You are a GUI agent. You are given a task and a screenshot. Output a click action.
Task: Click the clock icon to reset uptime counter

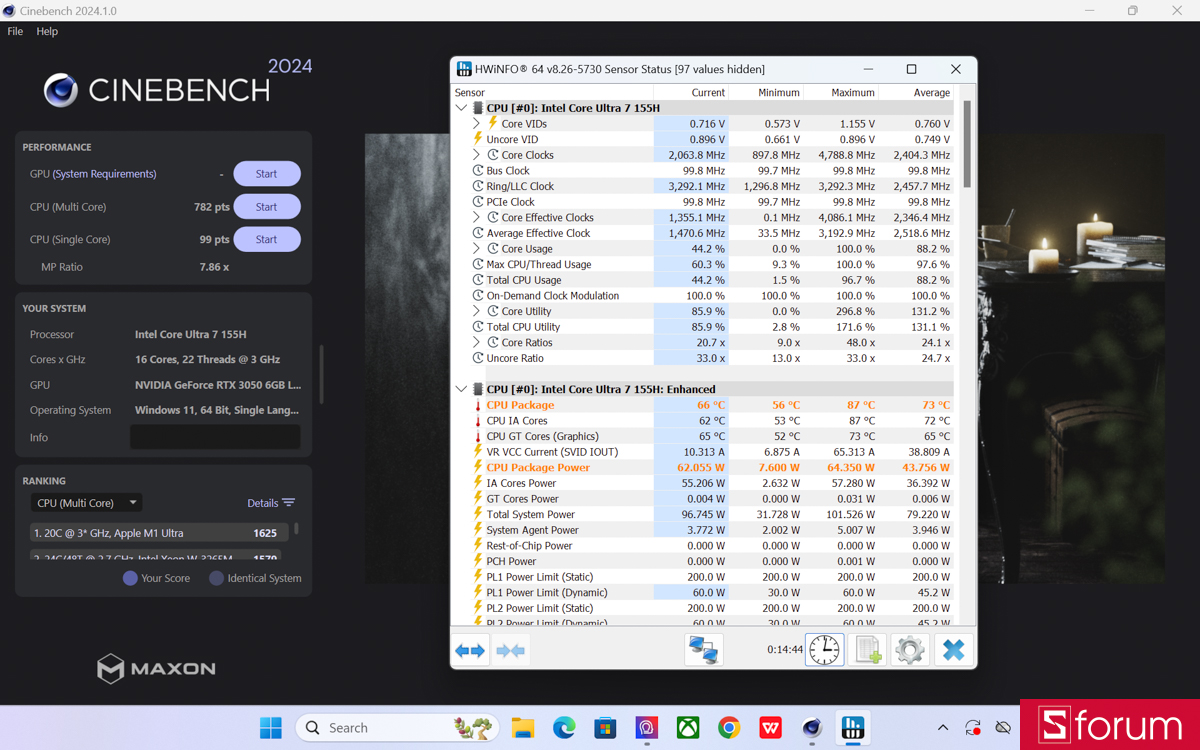click(x=824, y=649)
